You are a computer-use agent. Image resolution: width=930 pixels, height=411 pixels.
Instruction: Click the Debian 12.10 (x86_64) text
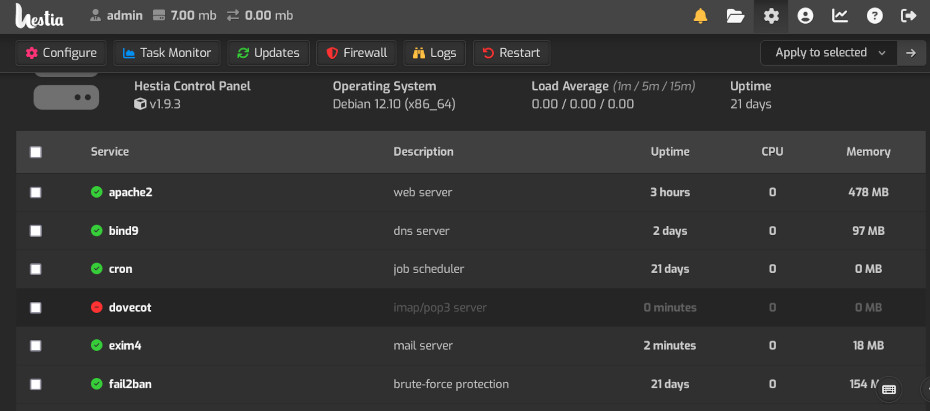[394, 104]
